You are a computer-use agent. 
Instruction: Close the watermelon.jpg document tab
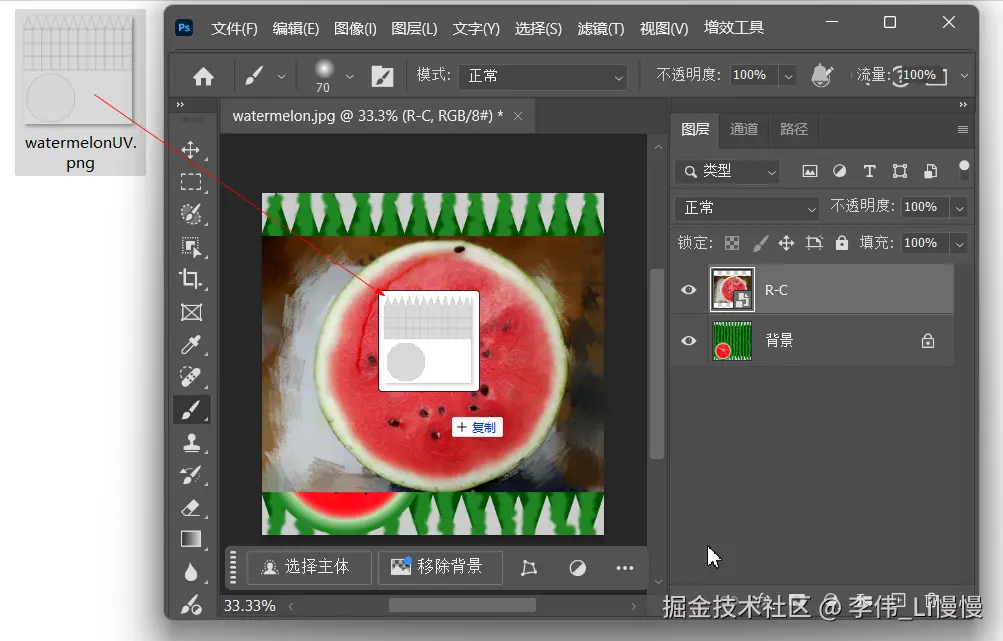518,116
